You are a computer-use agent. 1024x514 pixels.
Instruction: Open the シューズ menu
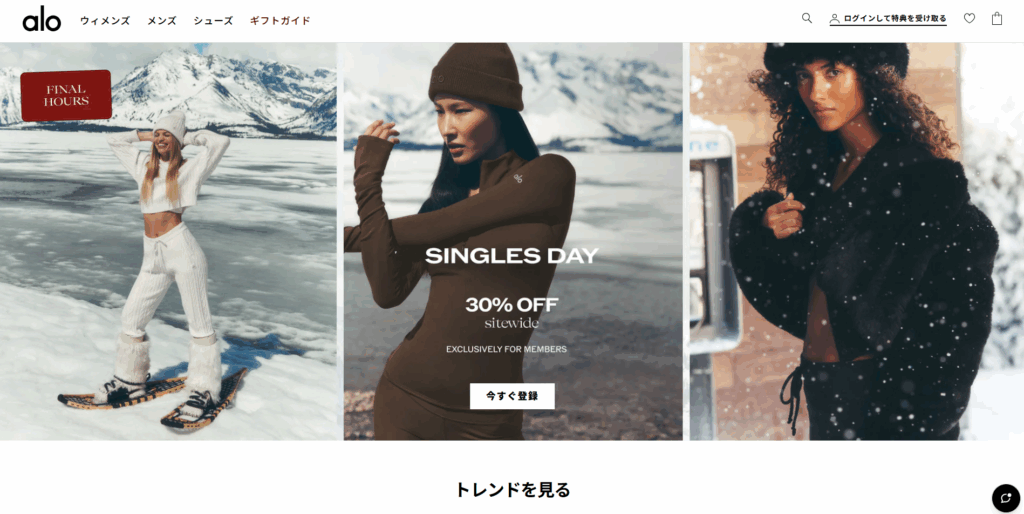[213, 21]
